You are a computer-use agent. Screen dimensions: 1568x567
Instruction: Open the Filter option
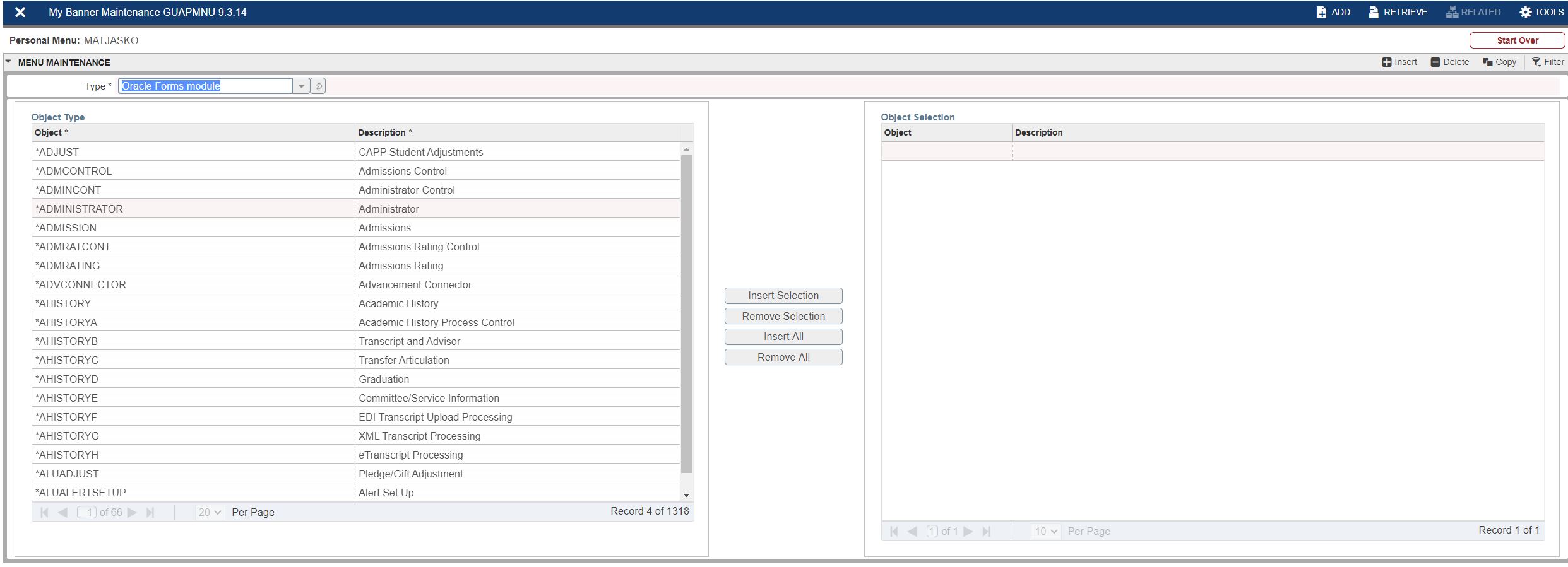tap(1536, 62)
